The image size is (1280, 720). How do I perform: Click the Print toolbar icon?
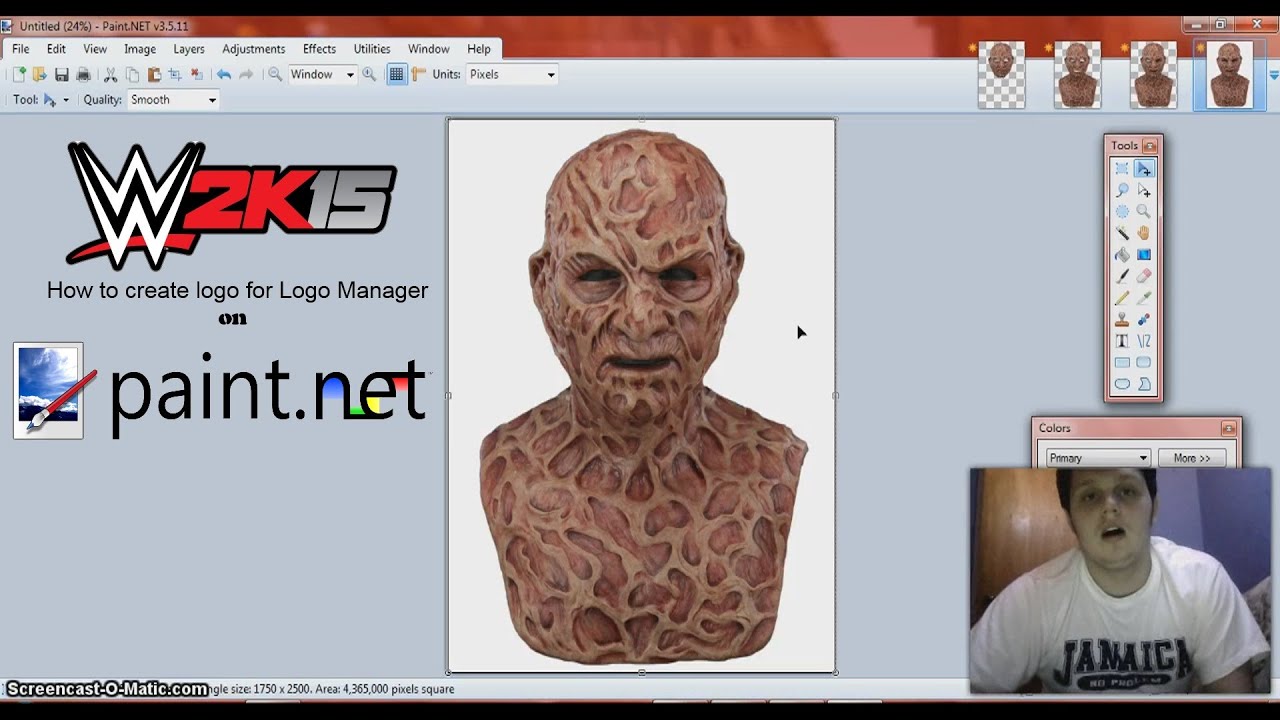[84, 74]
